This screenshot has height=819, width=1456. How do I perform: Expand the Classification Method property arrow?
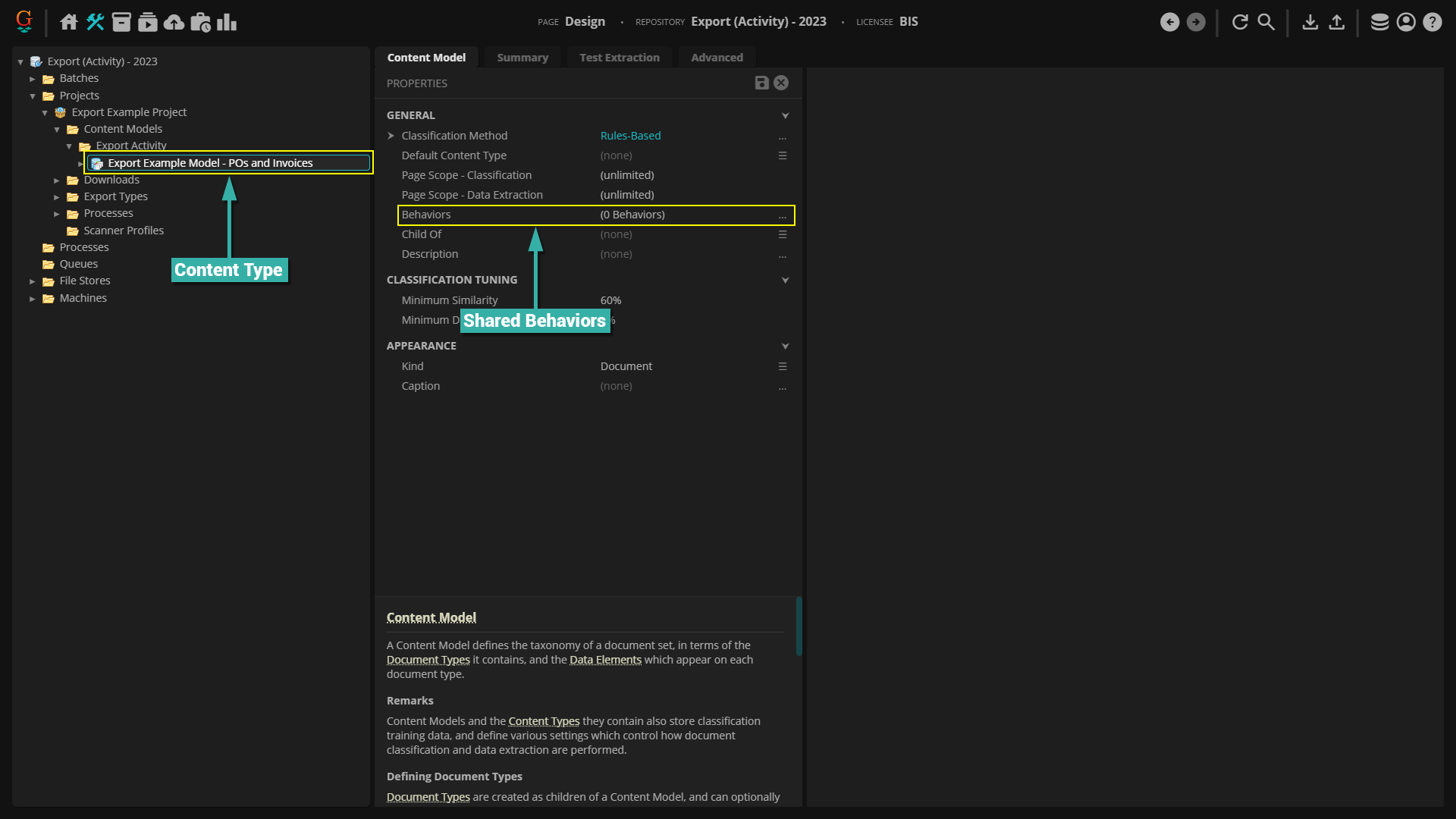click(x=391, y=136)
